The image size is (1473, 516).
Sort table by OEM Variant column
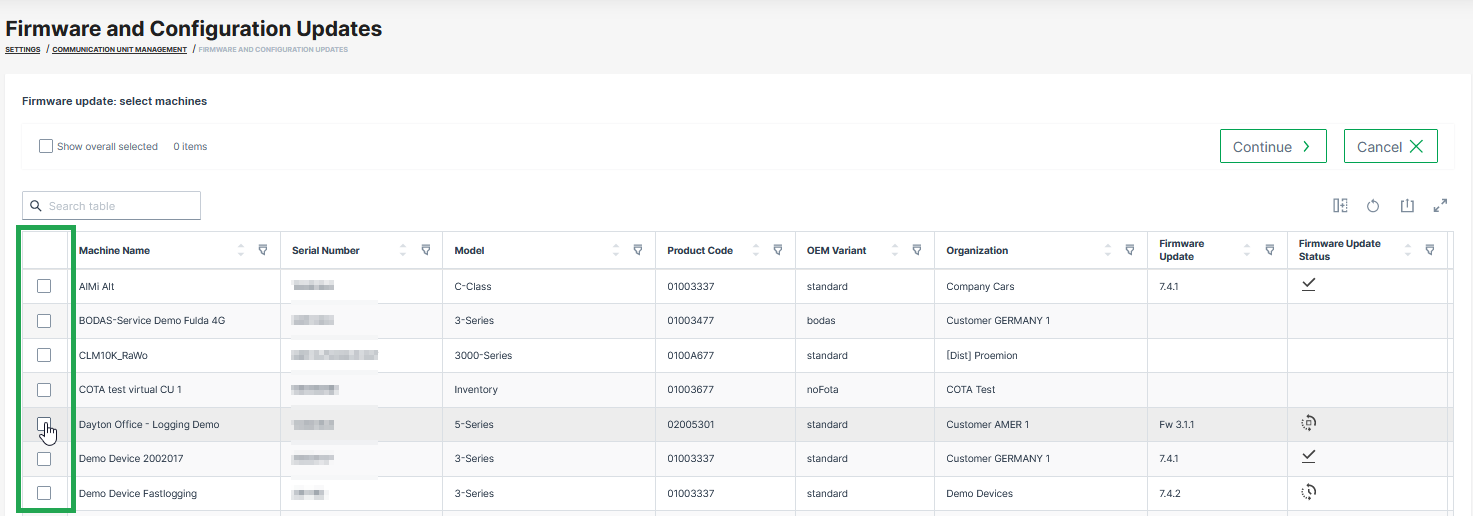pos(894,250)
